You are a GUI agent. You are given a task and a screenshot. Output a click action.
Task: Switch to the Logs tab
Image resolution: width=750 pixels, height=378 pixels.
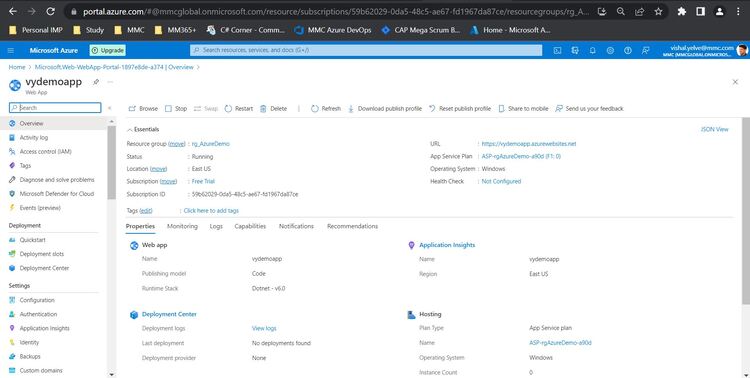(216, 226)
